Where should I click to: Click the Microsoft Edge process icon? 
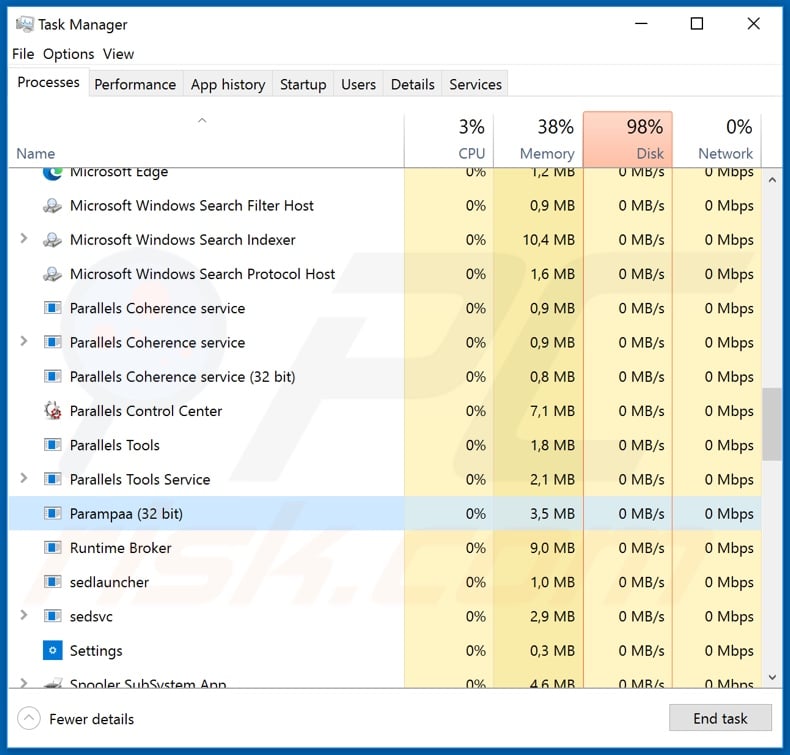52,173
